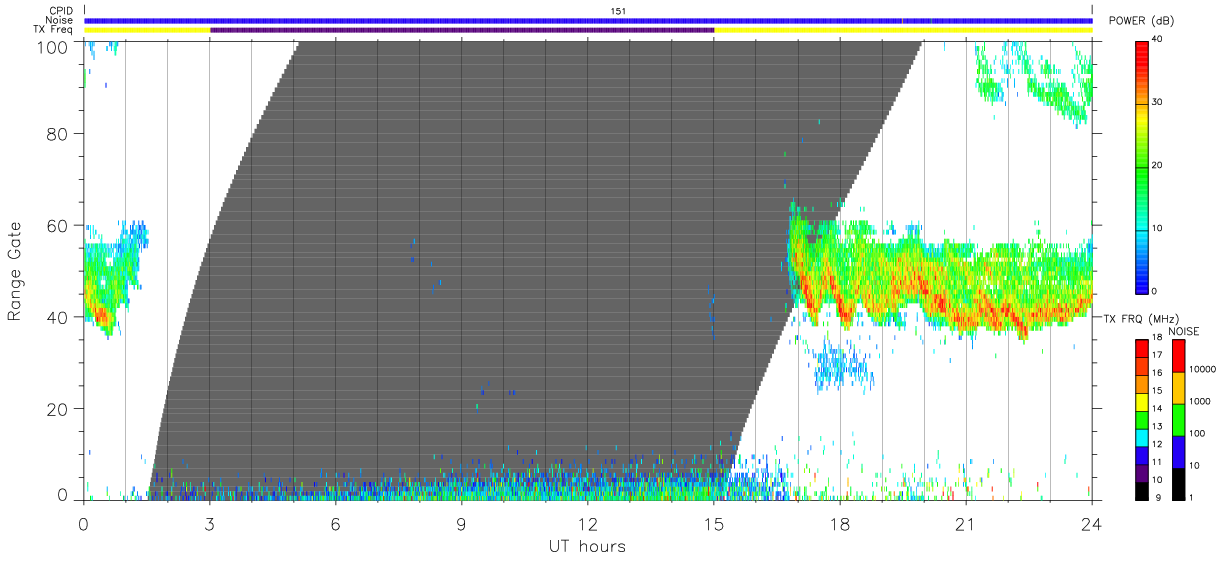
Task: Click the TX Freq row label
Action: click(x=54, y=29)
